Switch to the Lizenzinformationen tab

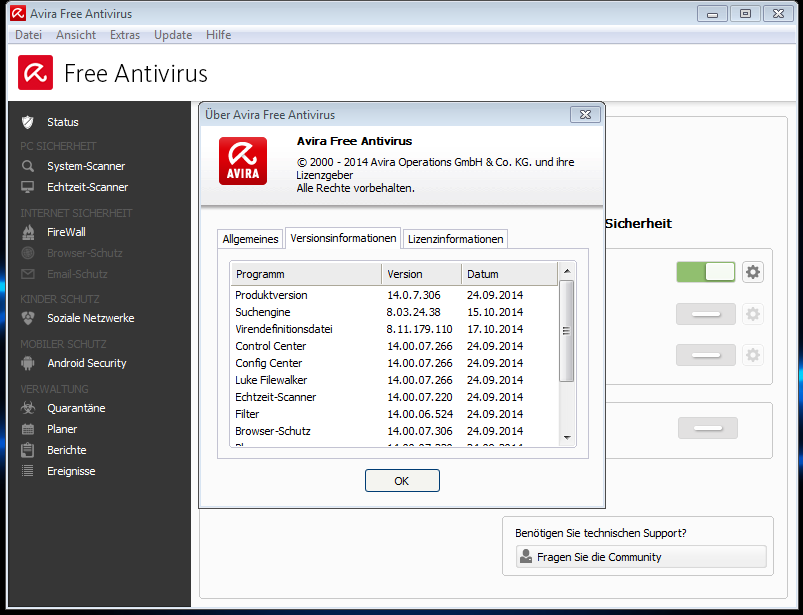455,239
